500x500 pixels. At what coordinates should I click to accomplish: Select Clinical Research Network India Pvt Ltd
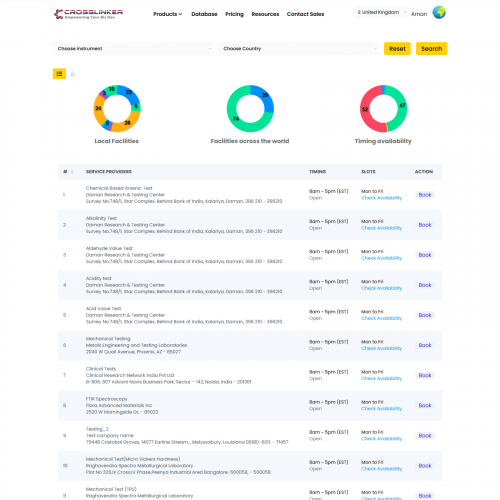(x=130, y=375)
